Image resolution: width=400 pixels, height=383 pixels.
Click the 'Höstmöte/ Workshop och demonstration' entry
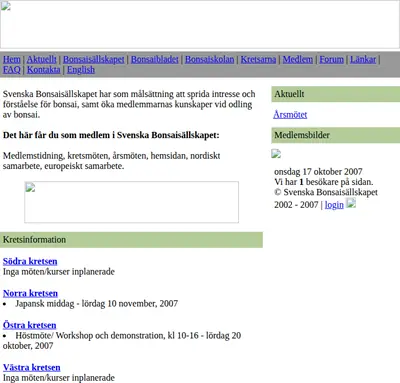[x=122, y=340]
